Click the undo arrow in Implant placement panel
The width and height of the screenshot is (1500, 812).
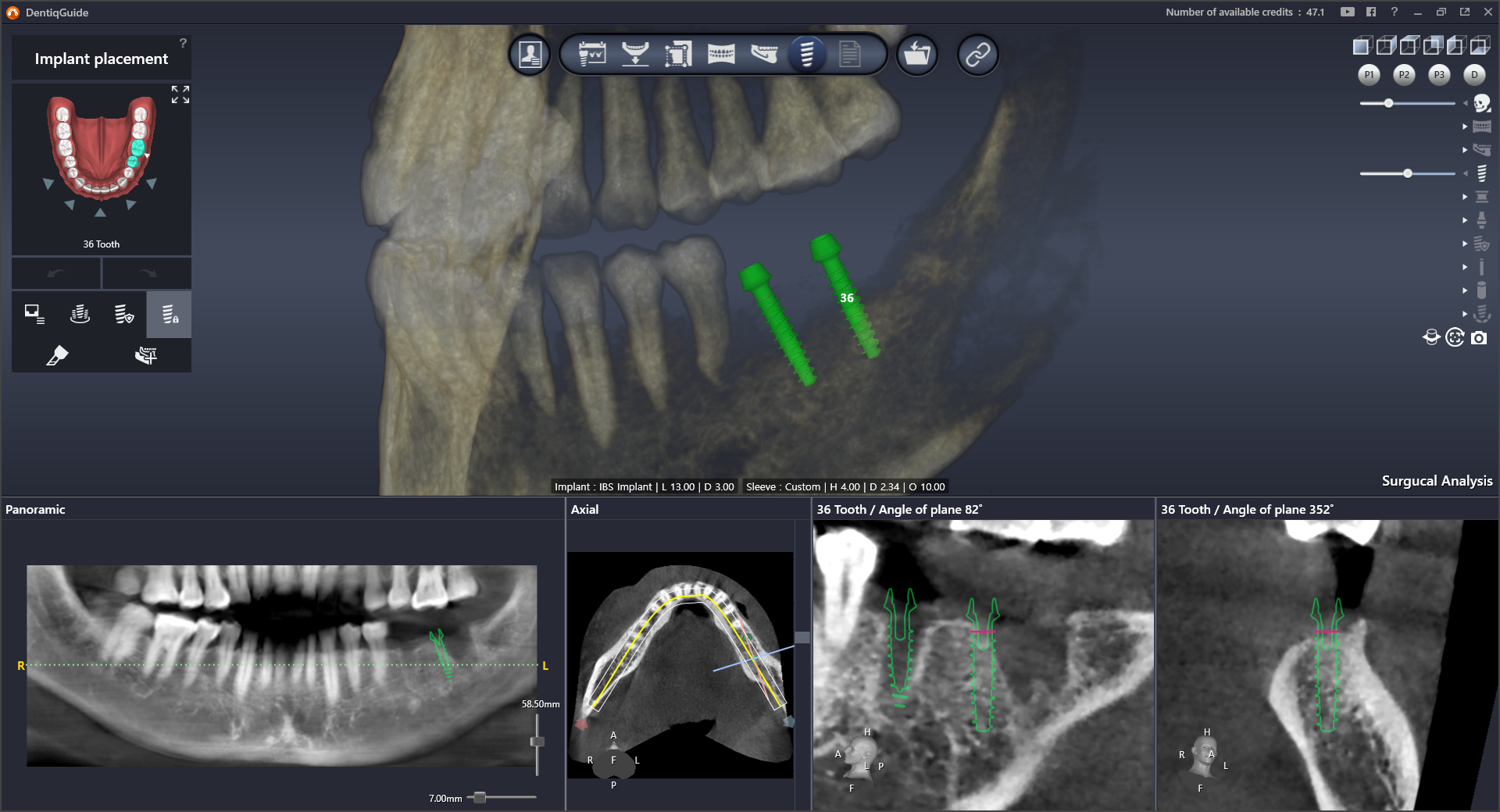pyautogui.click(x=55, y=273)
